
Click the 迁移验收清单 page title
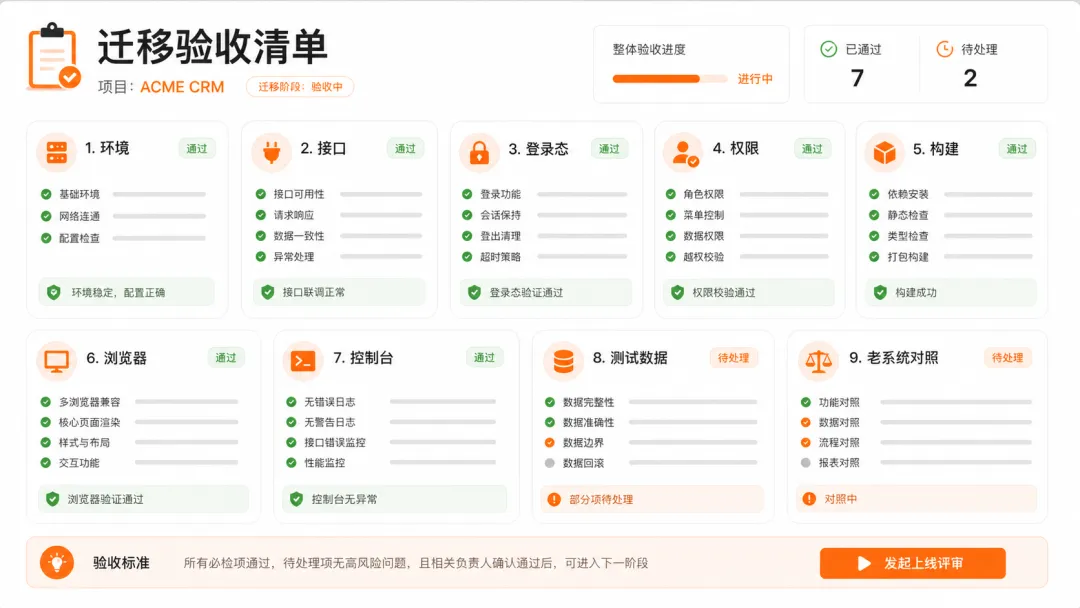[x=212, y=47]
